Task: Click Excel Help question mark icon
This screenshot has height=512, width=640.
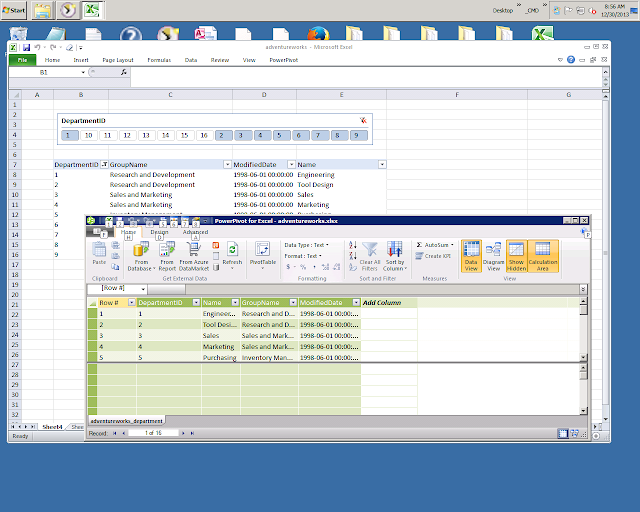Action: 571,60
